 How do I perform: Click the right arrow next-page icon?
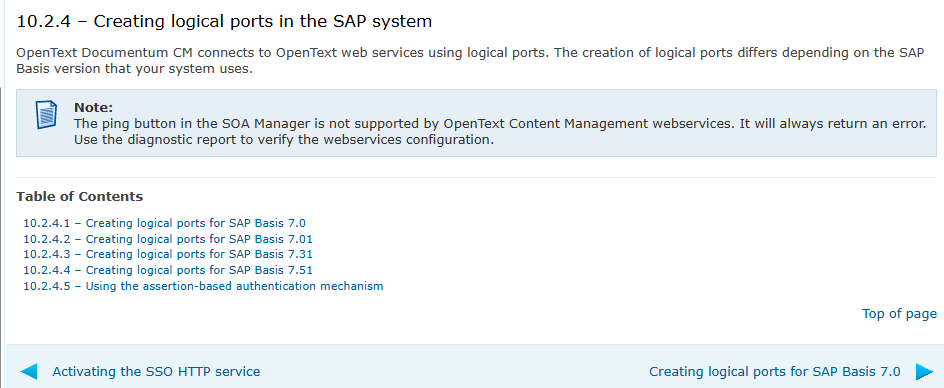(924, 371)
